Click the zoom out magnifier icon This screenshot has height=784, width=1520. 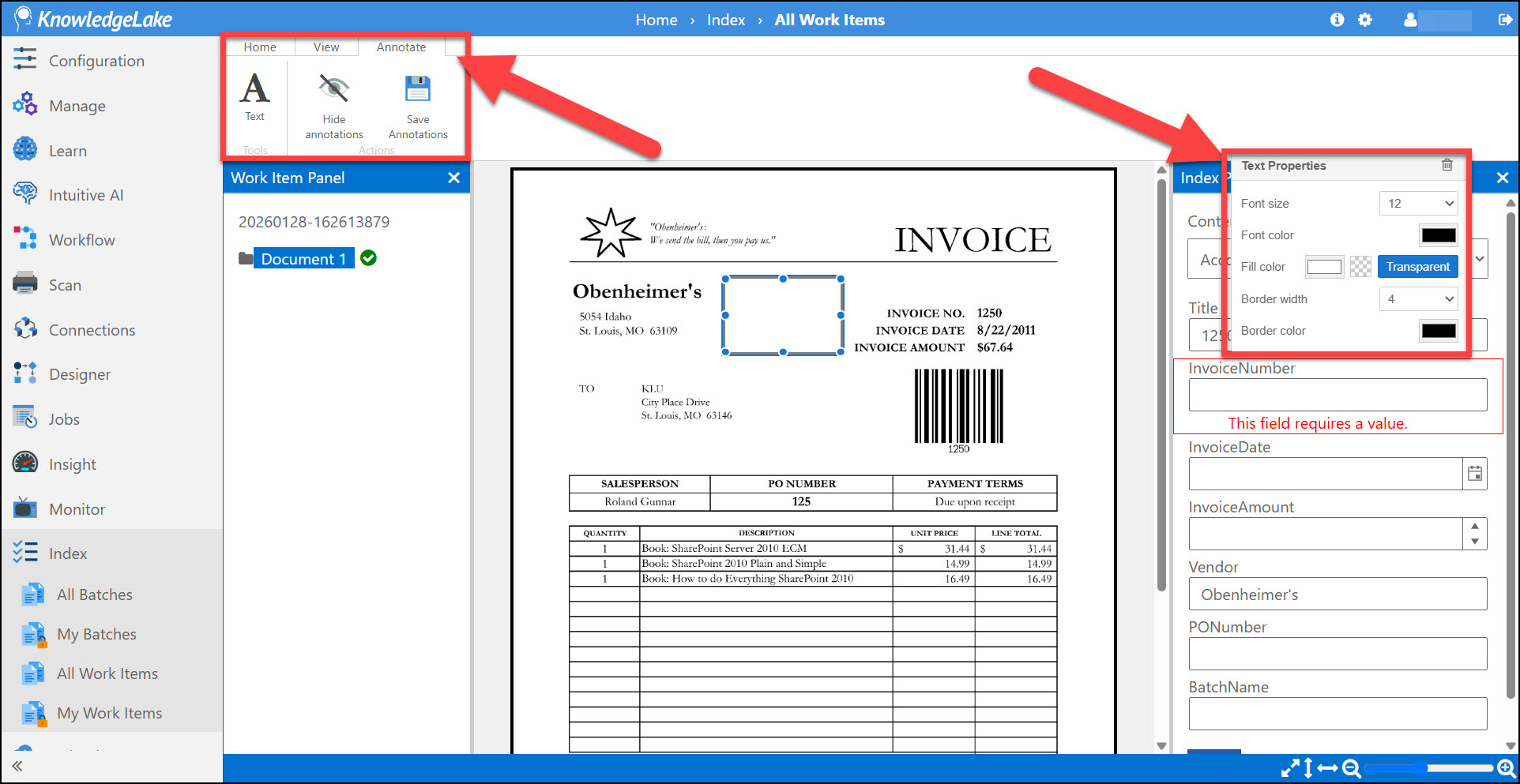(x=1351, y=767)
